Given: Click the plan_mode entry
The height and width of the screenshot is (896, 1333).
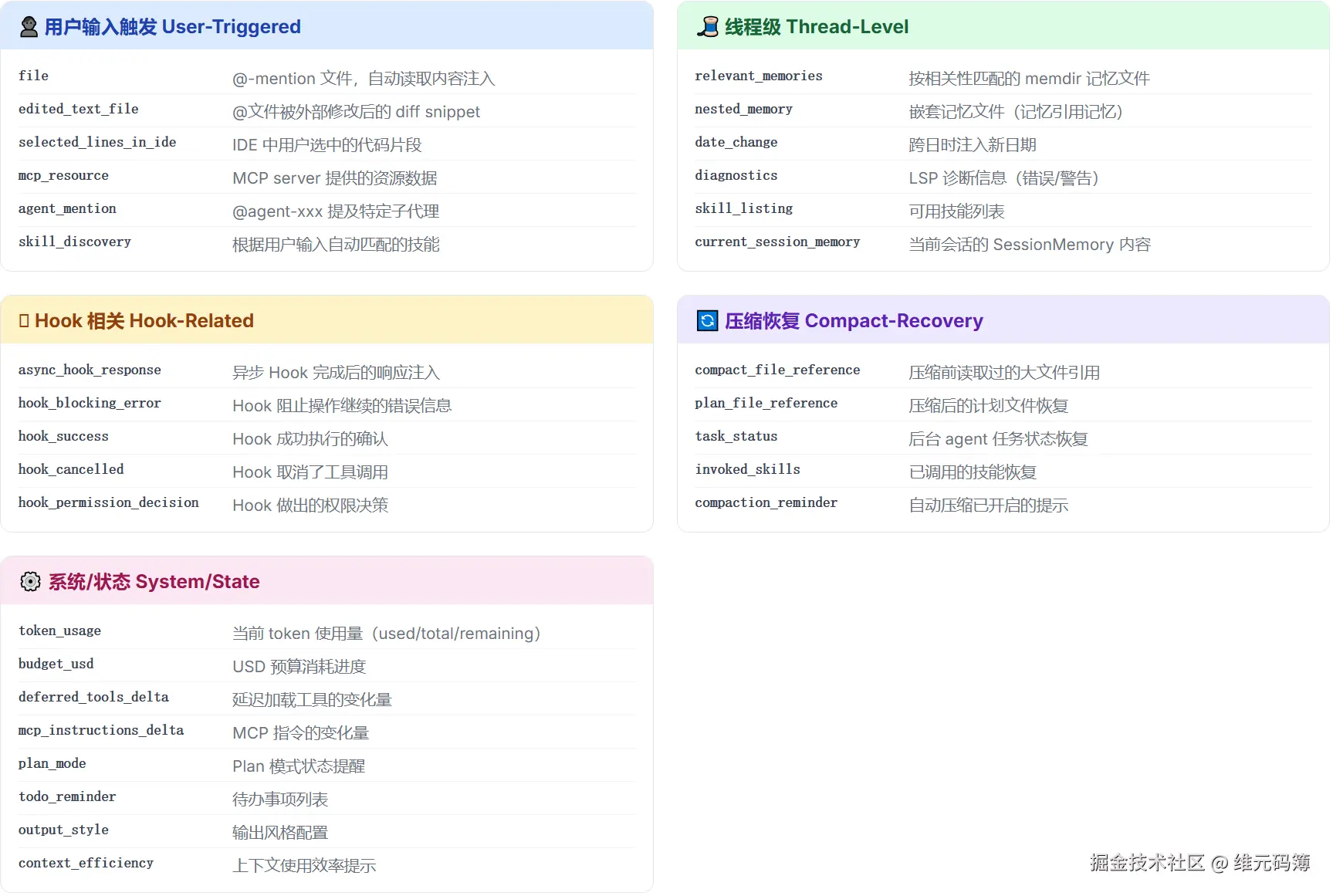Looking at the screenshot, I should [x=52, y=764].
